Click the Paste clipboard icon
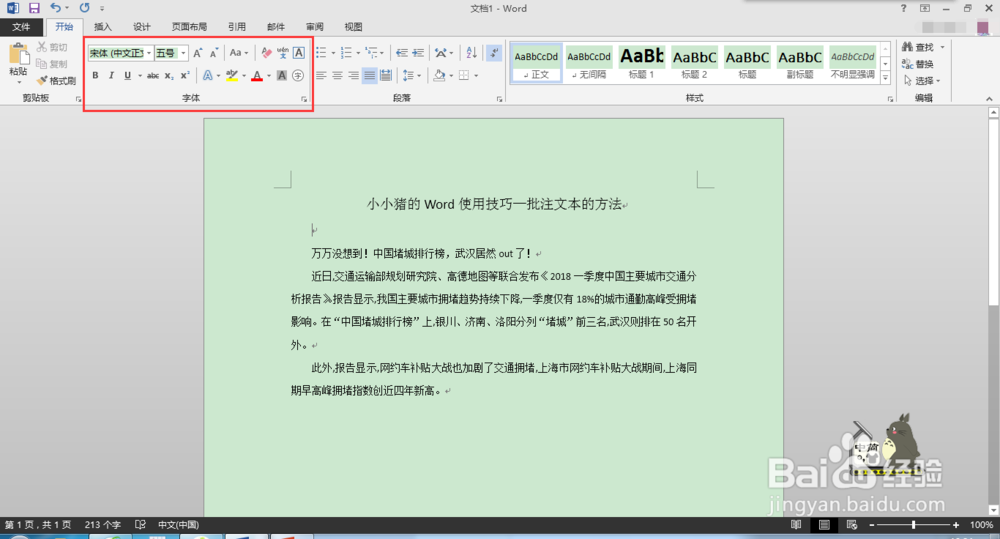1000x539 pixels. pyautogui.click(x=18, y=55)
